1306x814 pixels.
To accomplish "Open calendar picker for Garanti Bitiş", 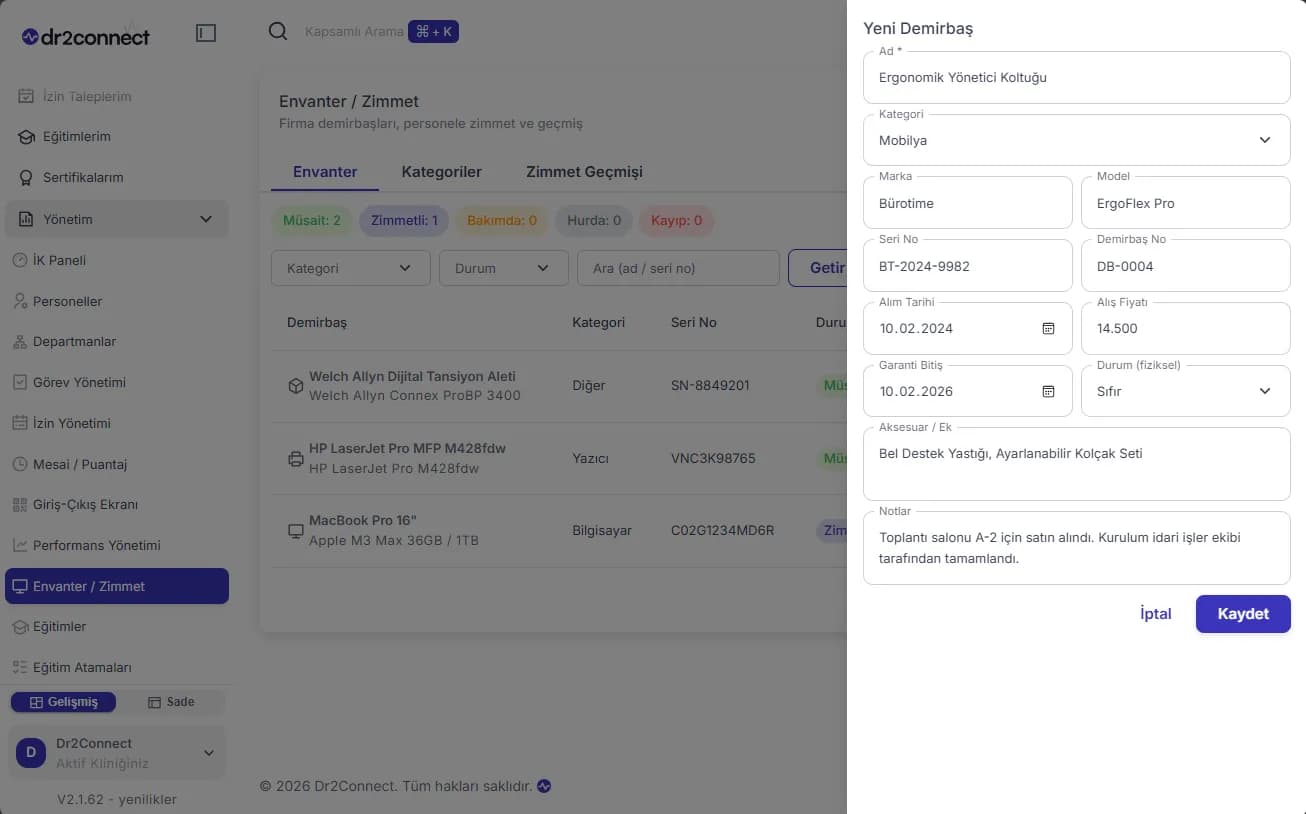I will tap(1048, 391).
